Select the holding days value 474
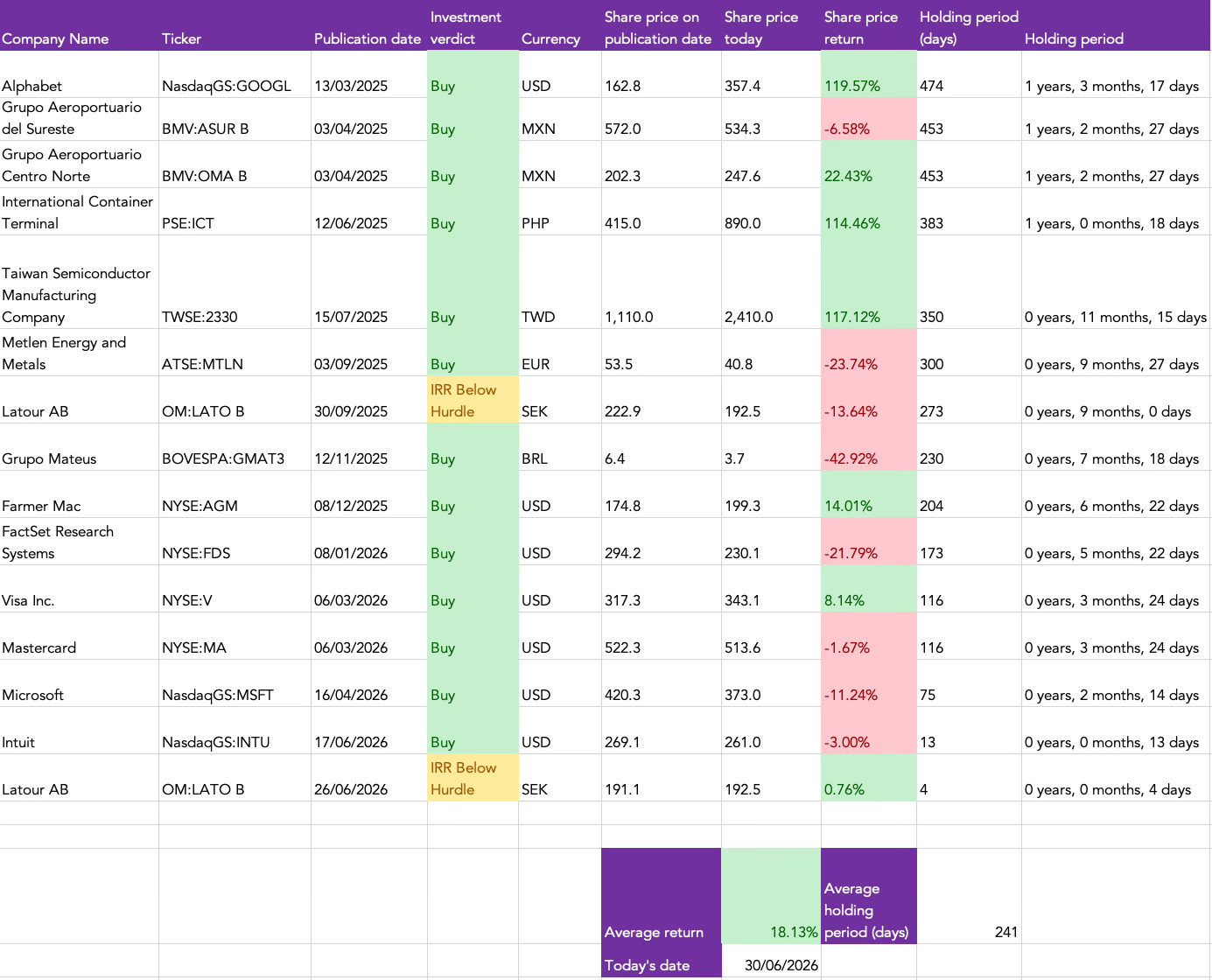Screen dimensions: 1212x980 pyautogui.click(x=969, y=74)
